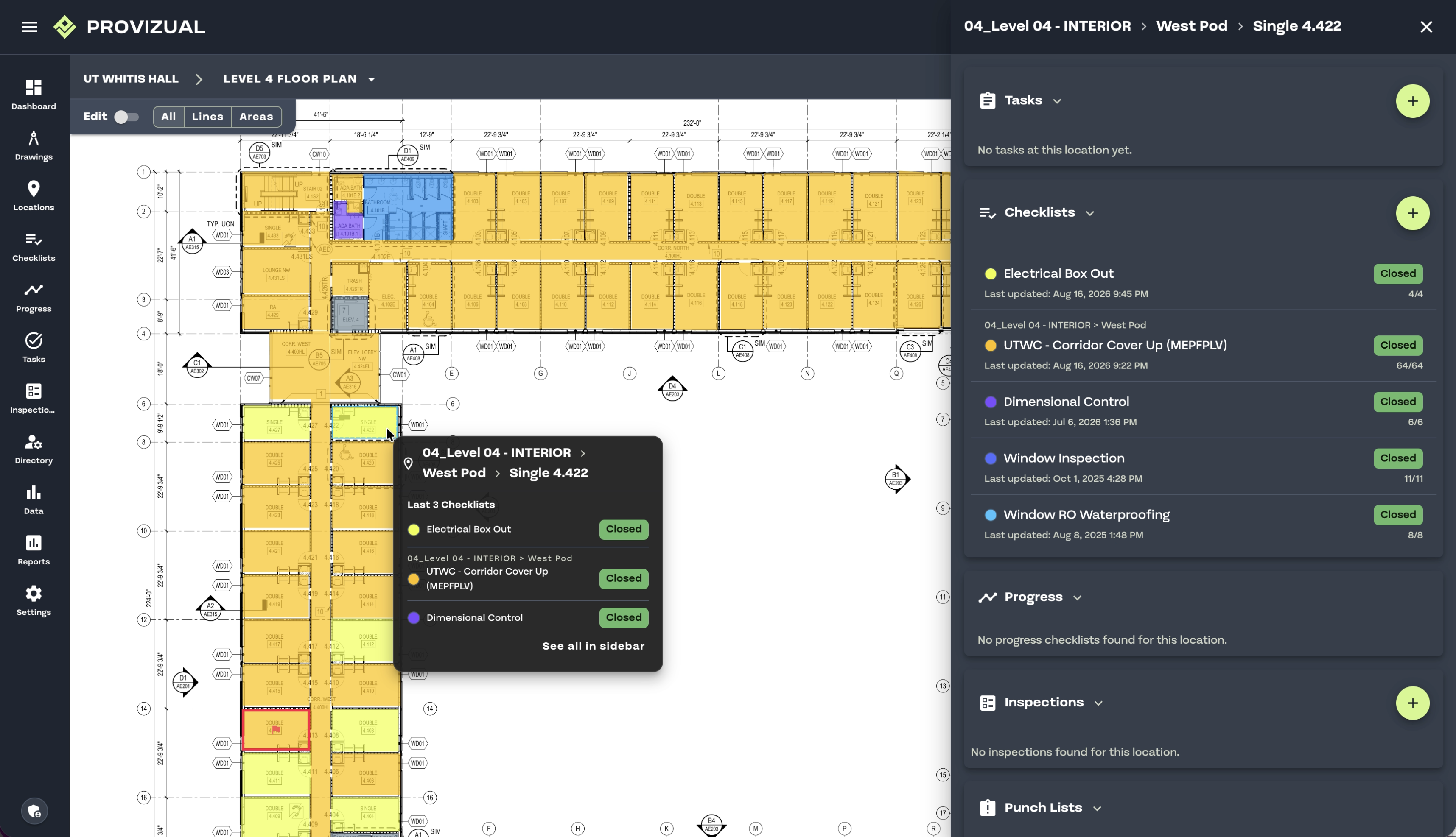Collapse the Tasks section
The image size is (1456, 837).
[x=1057, y=100]
